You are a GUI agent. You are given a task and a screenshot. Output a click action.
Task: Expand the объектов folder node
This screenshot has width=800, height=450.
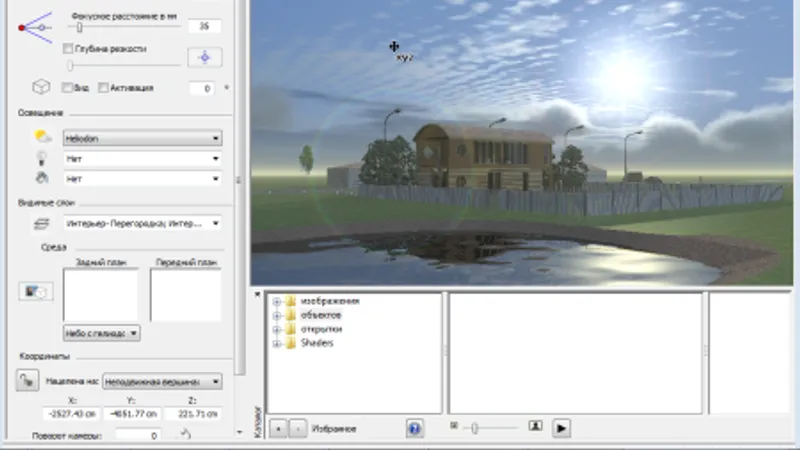pyautogui.click(x=277, y=315)
